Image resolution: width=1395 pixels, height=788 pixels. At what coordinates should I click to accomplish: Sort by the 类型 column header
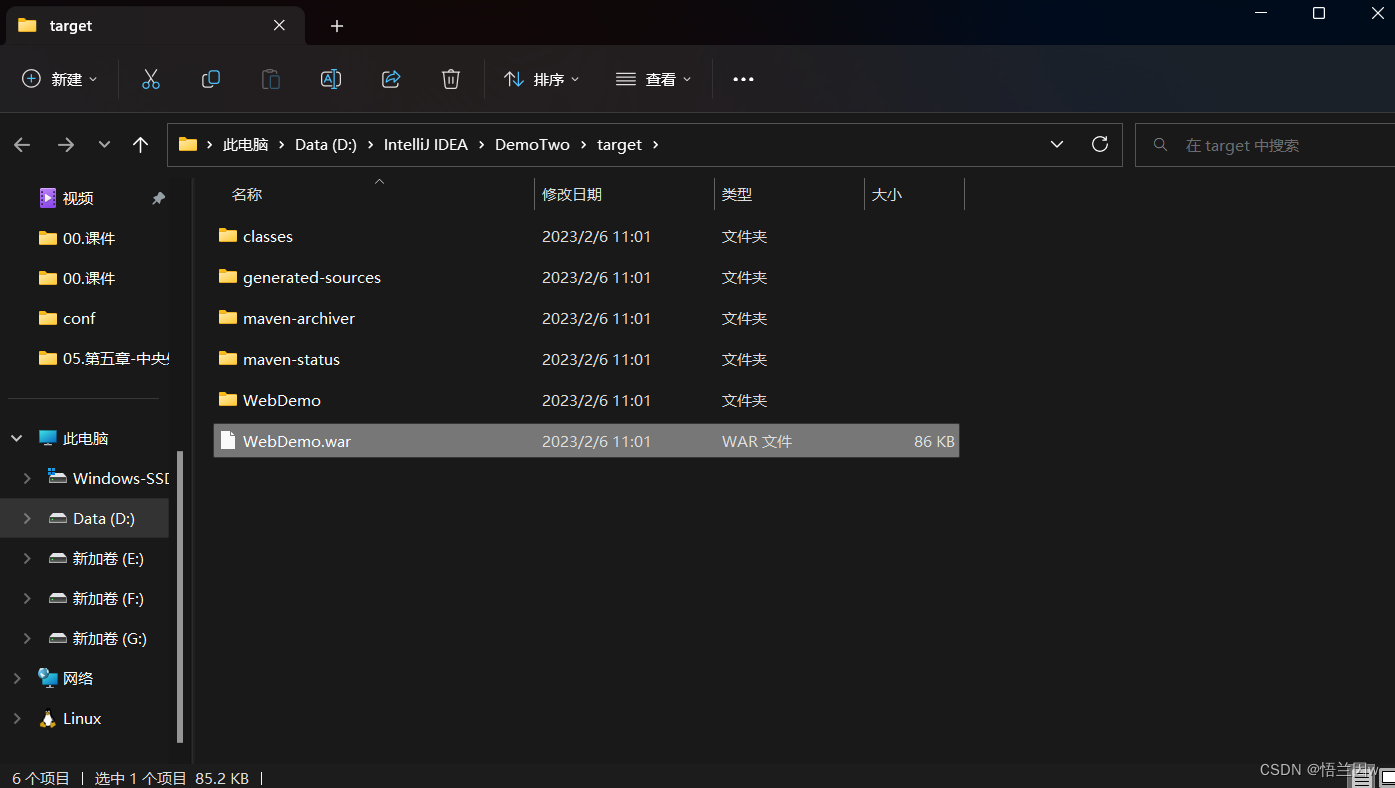pos(790,195)
